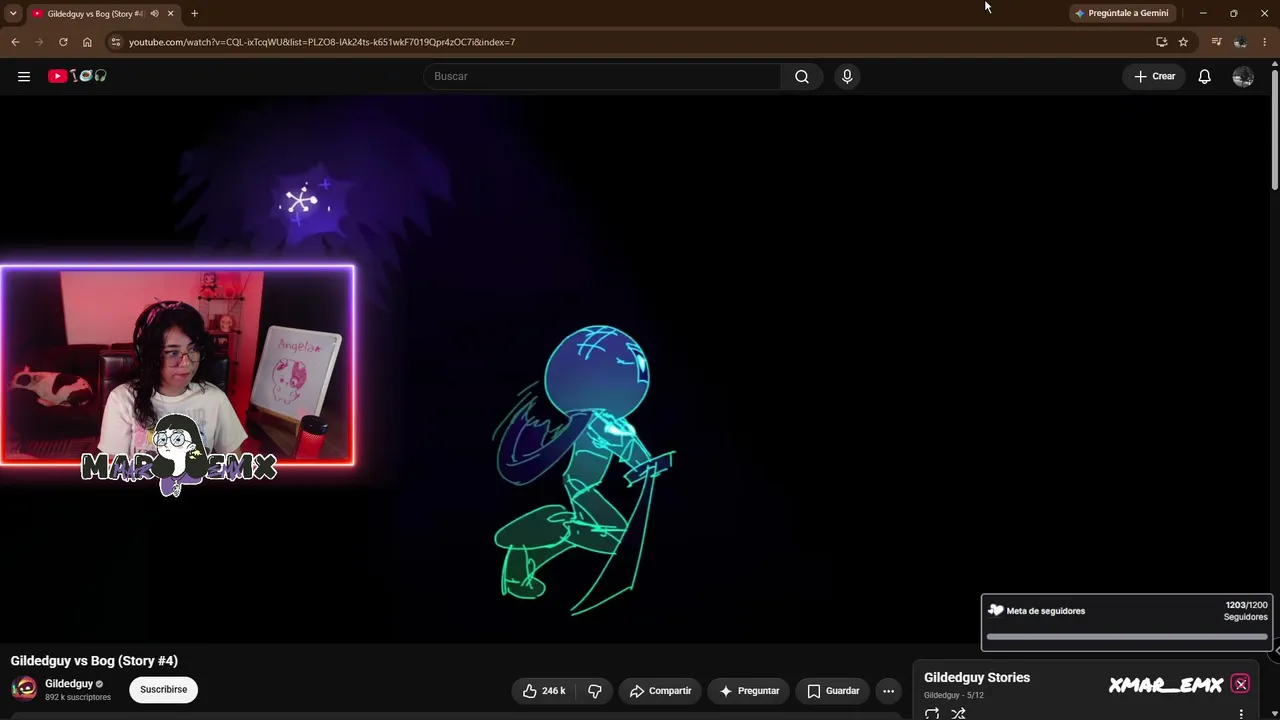
Task: Click Pregúntale a Gemini button
Action: click(x=1121, y=13)
